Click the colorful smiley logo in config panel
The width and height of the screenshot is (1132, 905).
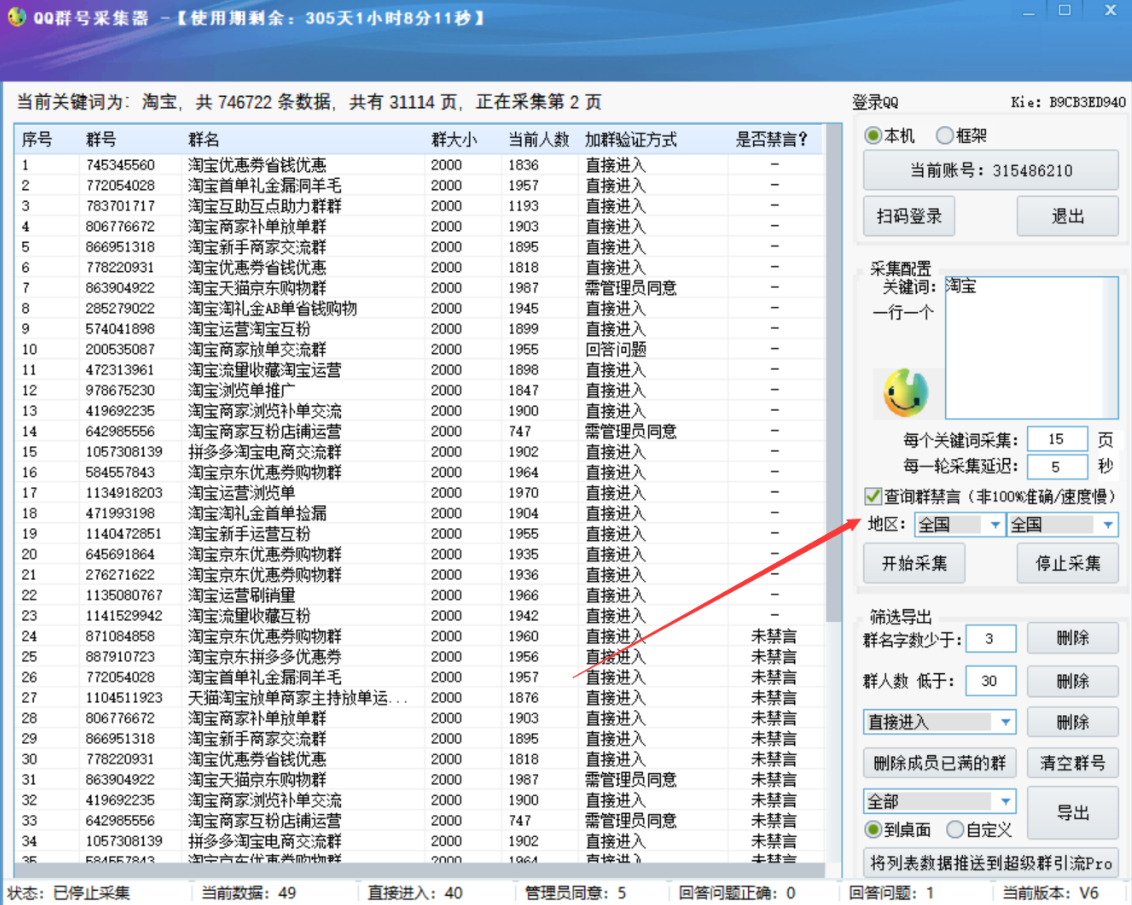coord(905,393)
